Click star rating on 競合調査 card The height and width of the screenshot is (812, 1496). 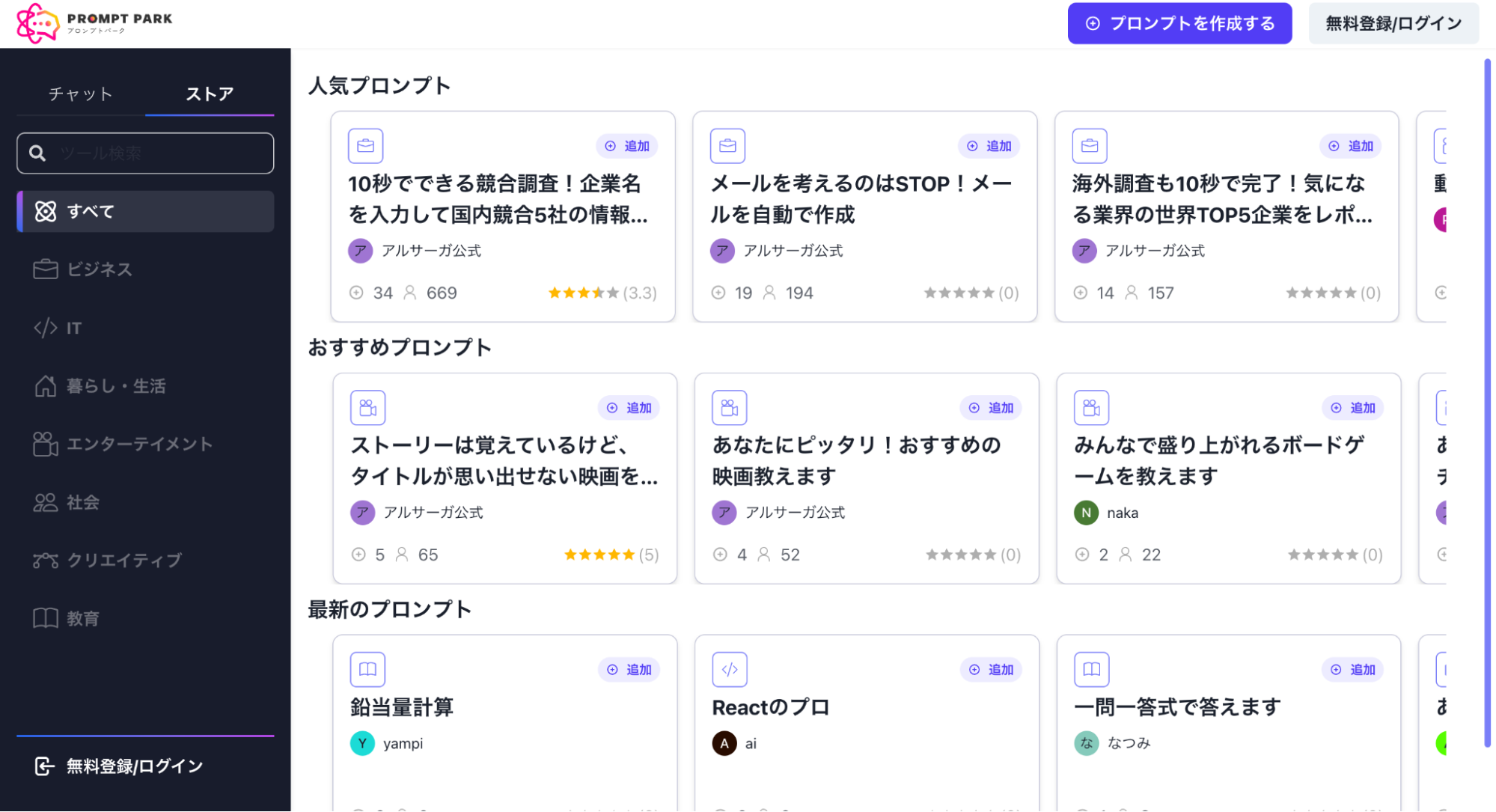(x=583, y=293)
